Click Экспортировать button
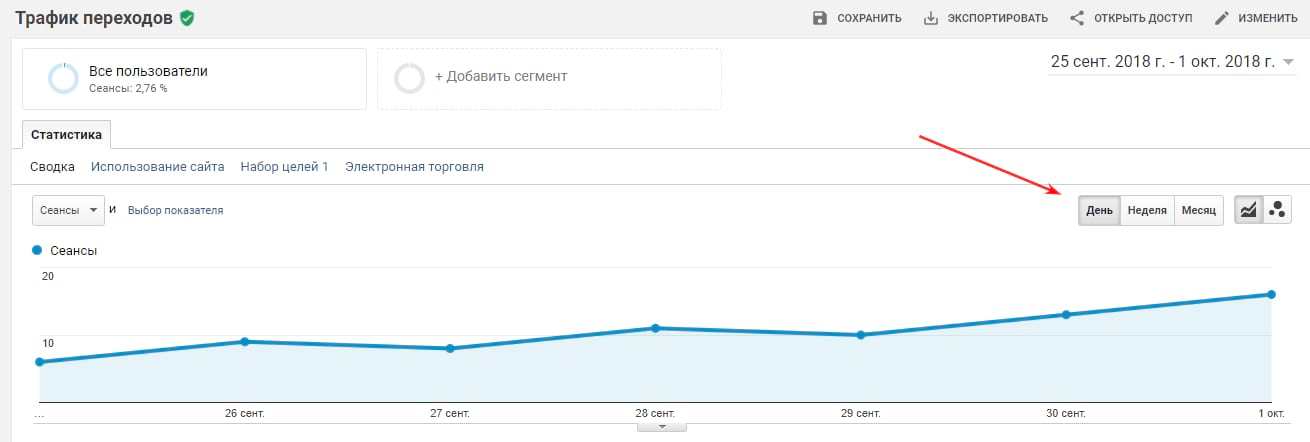 (985, 18)
